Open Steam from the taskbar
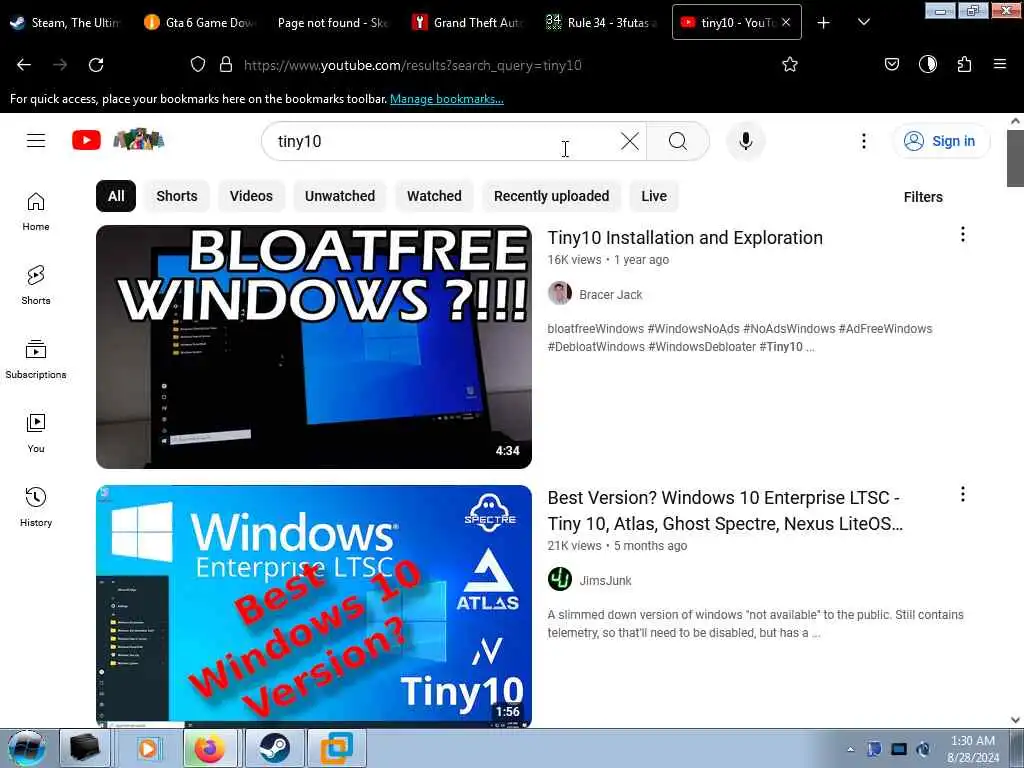Screen dimensions: 1024x768 [x=274, y=748]
